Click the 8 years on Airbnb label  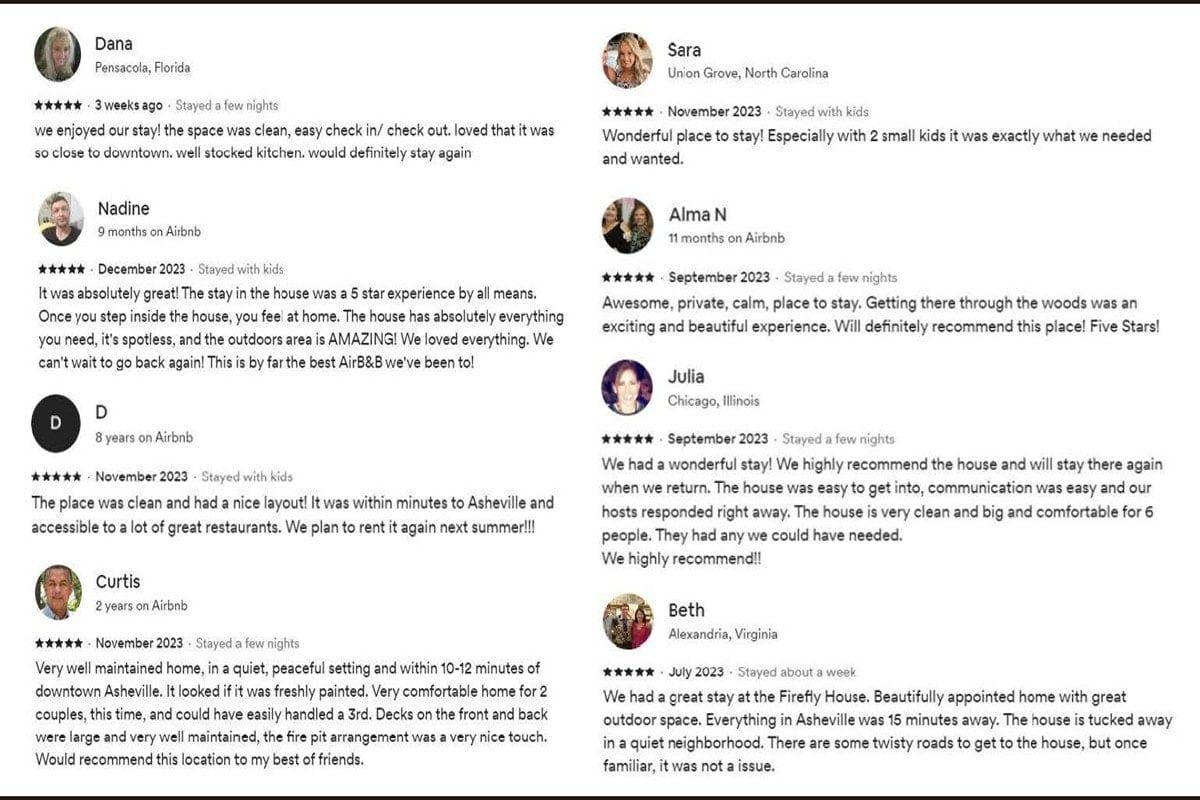[144, 438]
